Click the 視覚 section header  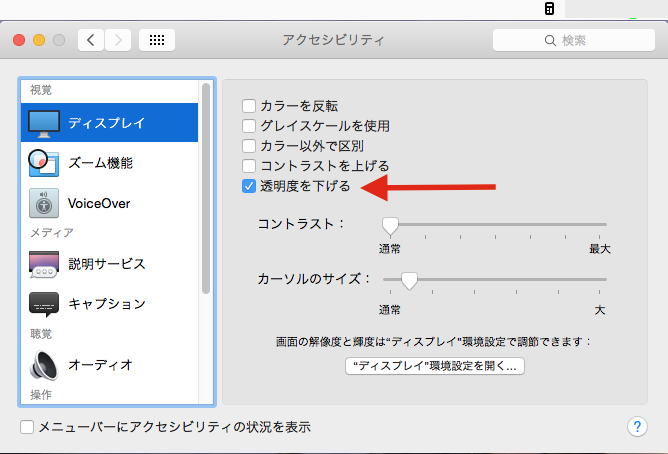click(x=41, y=90)
